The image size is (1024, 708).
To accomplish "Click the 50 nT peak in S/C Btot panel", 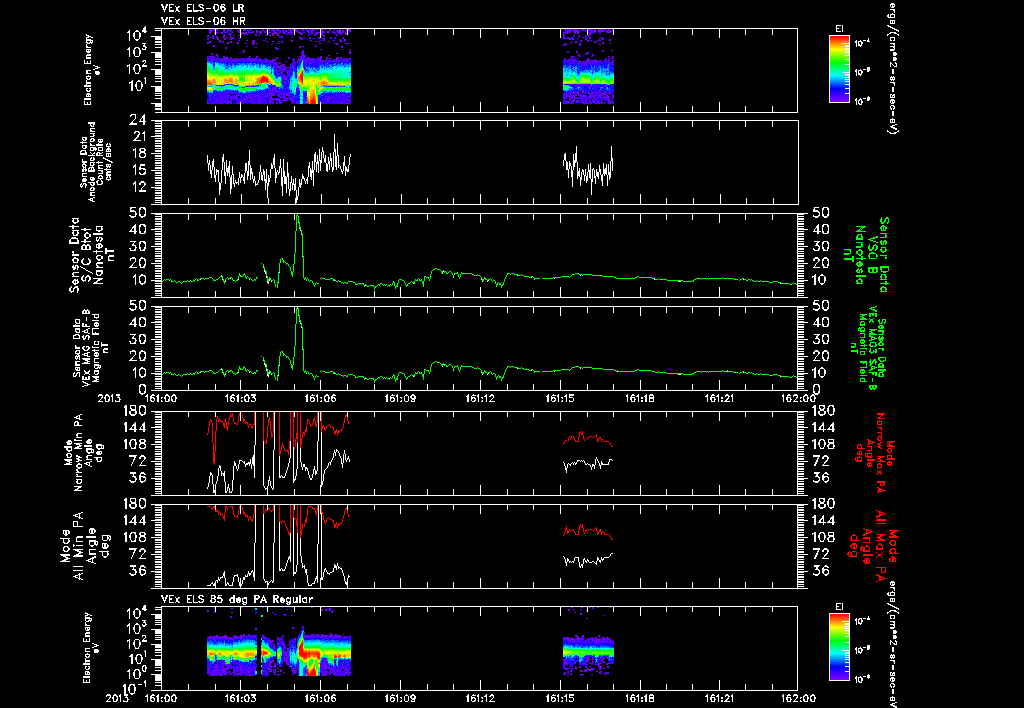I will coord(297,217).
